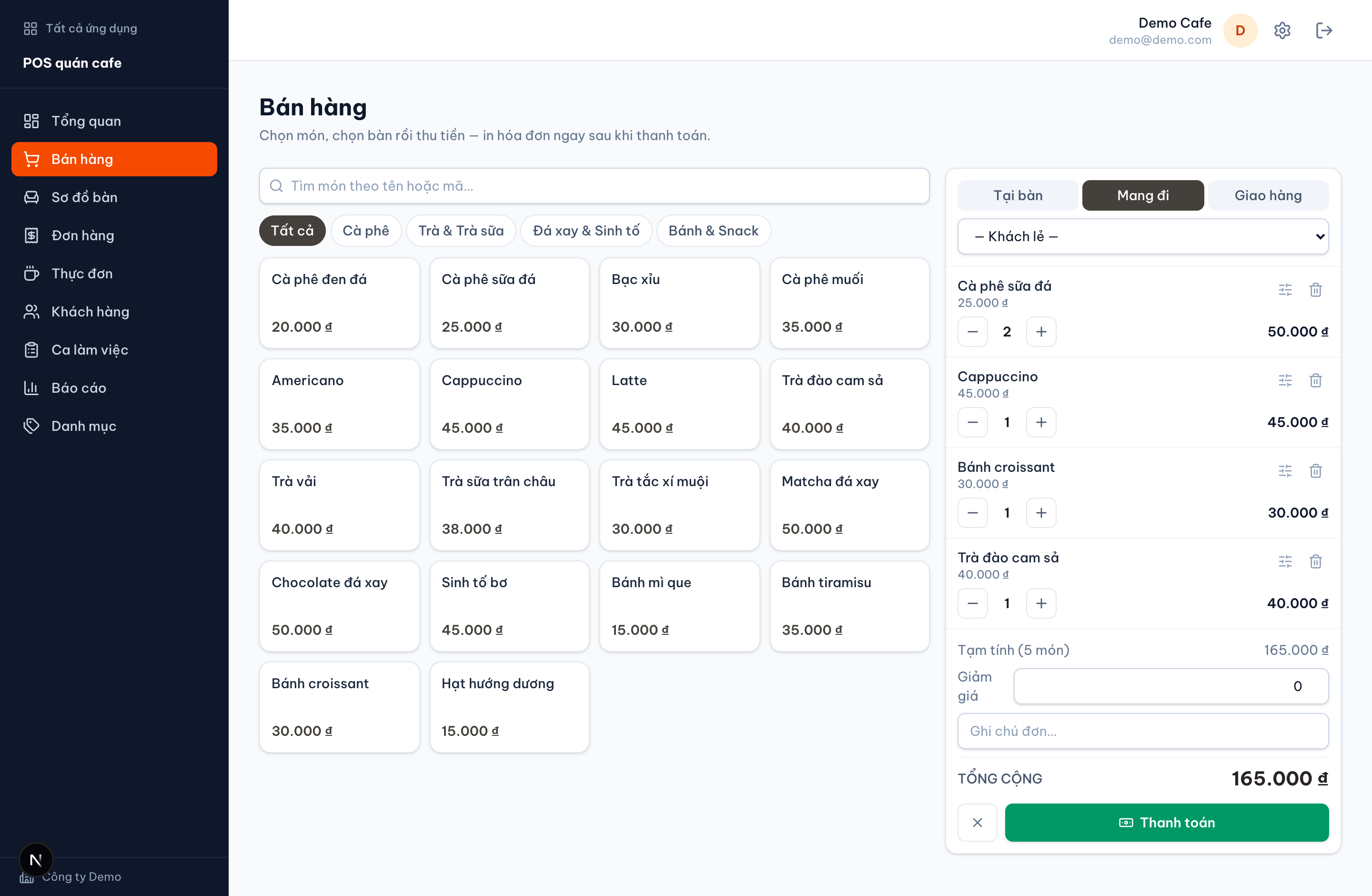1372x896 pixels.
Task: Add Trà sữa trân châu to order
Action: (x=510, y=505)
